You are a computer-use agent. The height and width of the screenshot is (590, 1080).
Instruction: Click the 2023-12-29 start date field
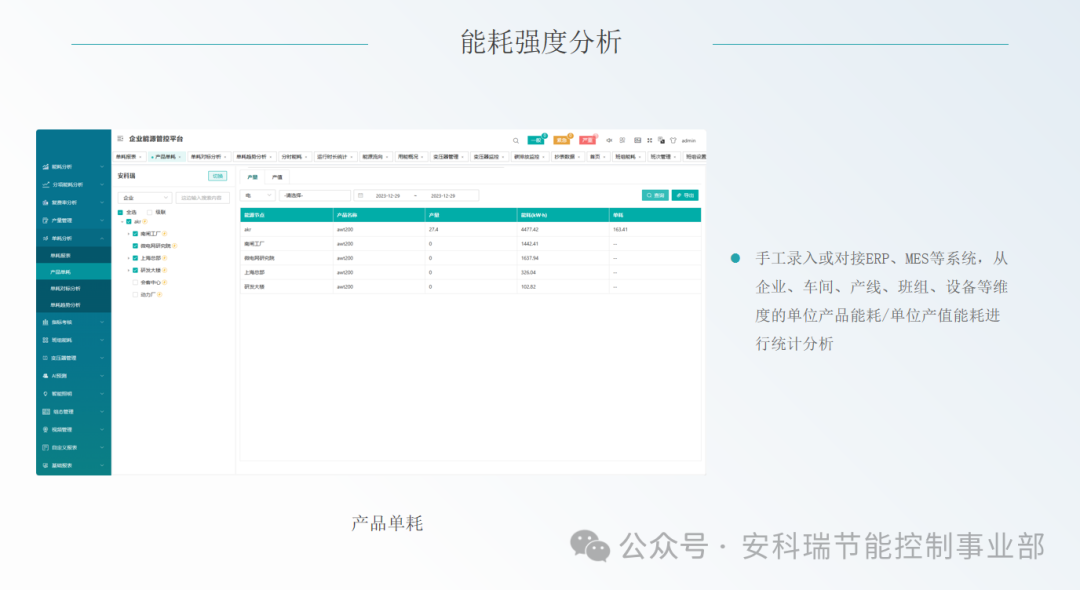(x=388, y=194)
